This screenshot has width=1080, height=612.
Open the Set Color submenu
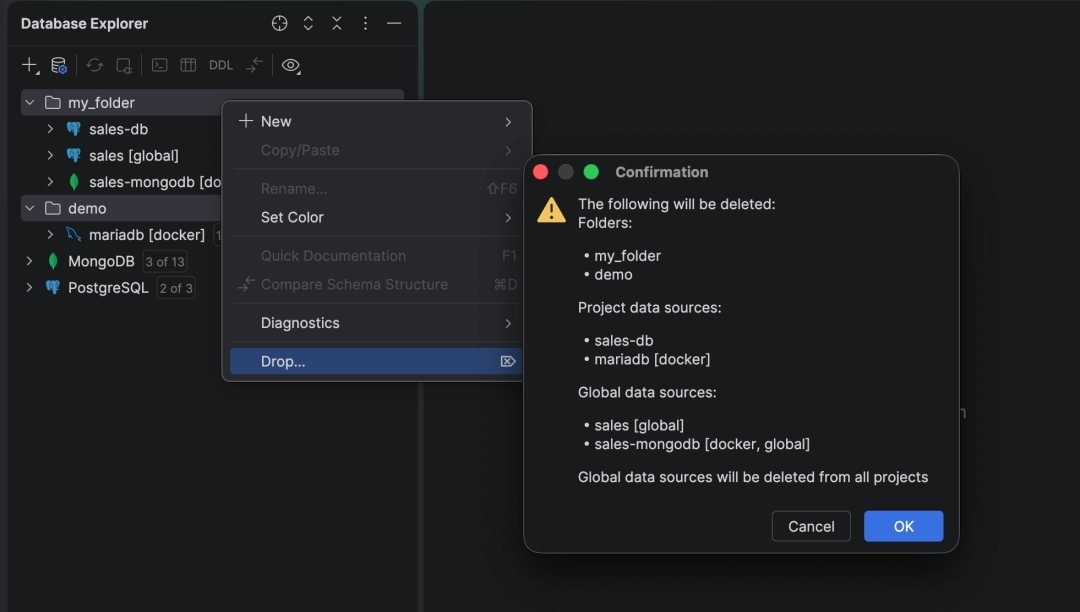click(377, 218)
